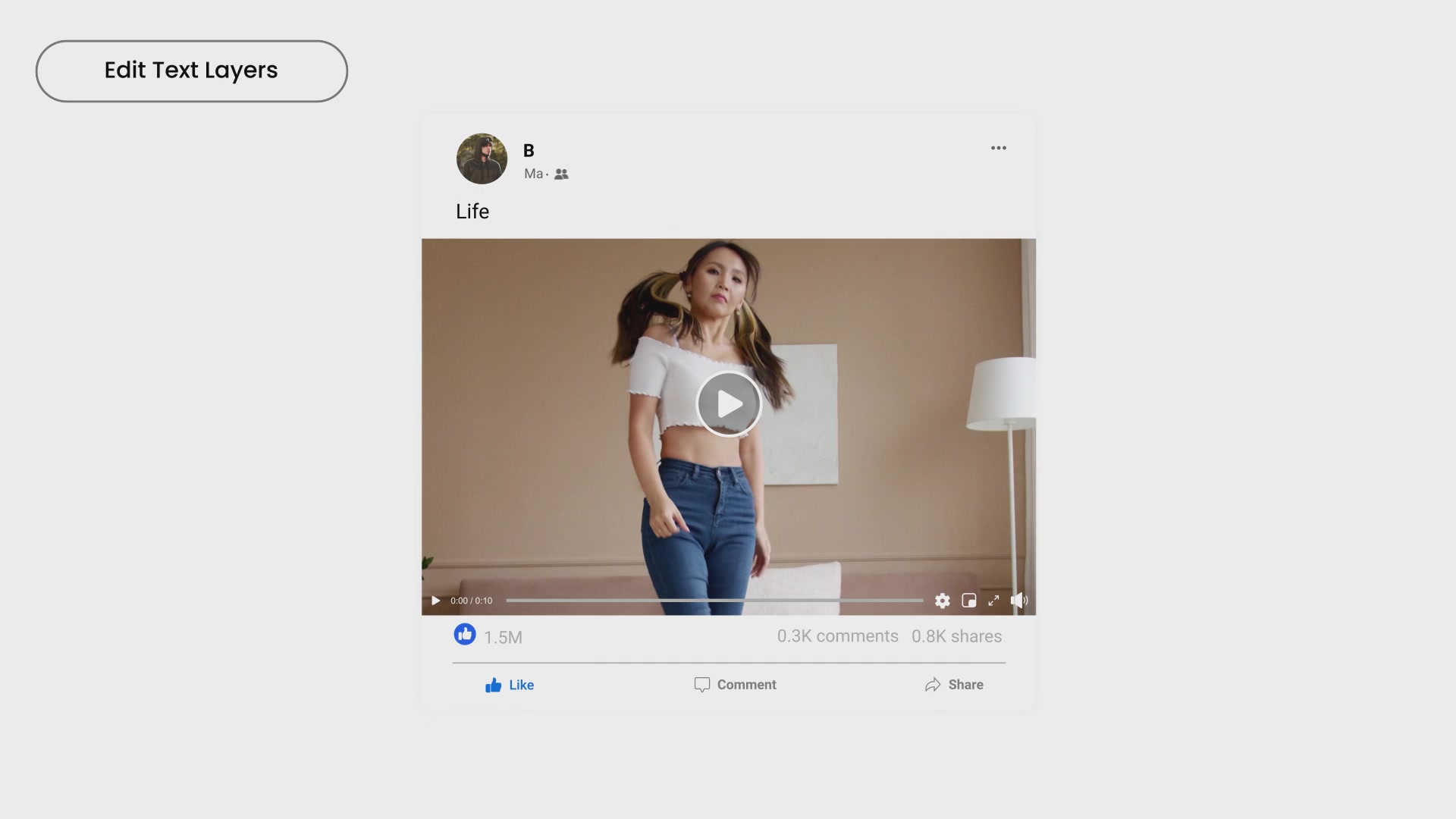Click the profile name B
The image size is (1456, 819).
click(529, 151)
